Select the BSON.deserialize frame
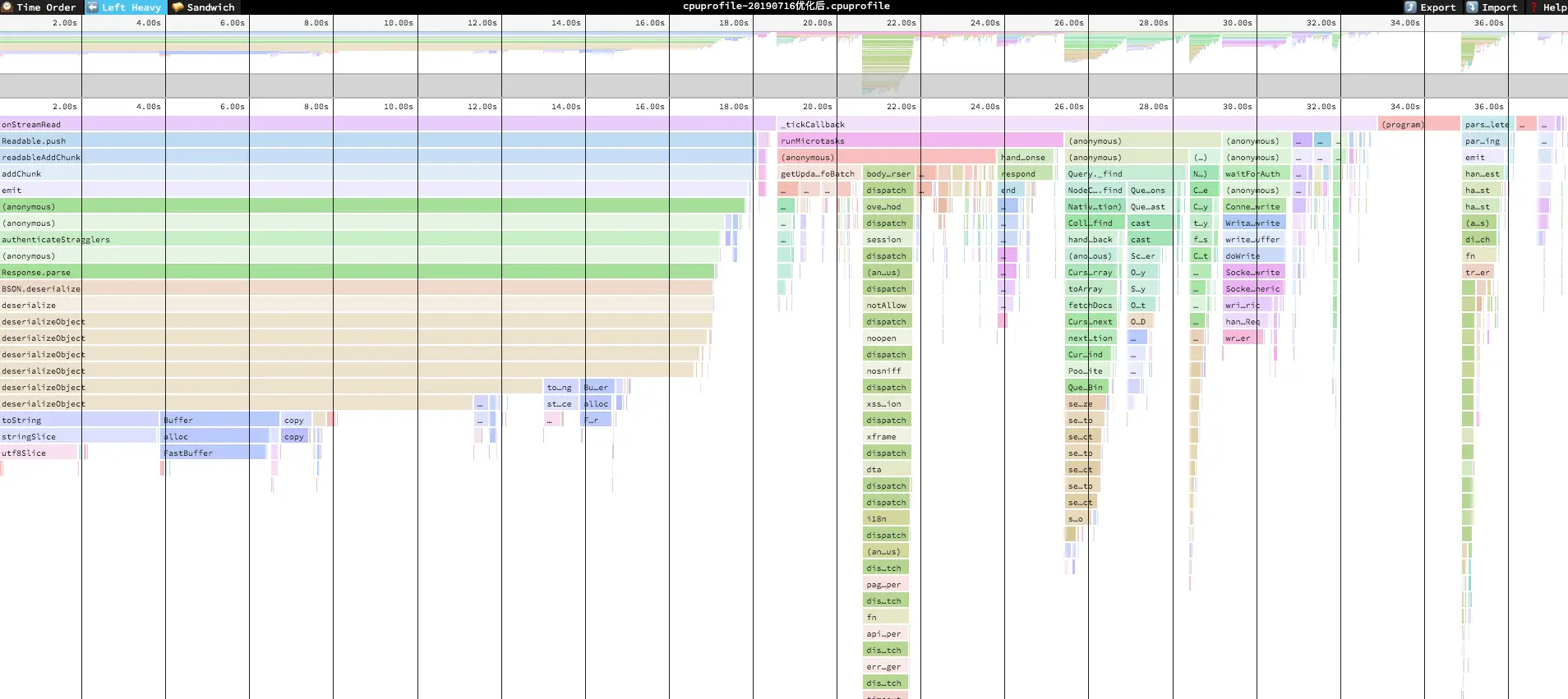Image resolution: width=1568 pixels, height=699 pixels. [x=357, y=288]
